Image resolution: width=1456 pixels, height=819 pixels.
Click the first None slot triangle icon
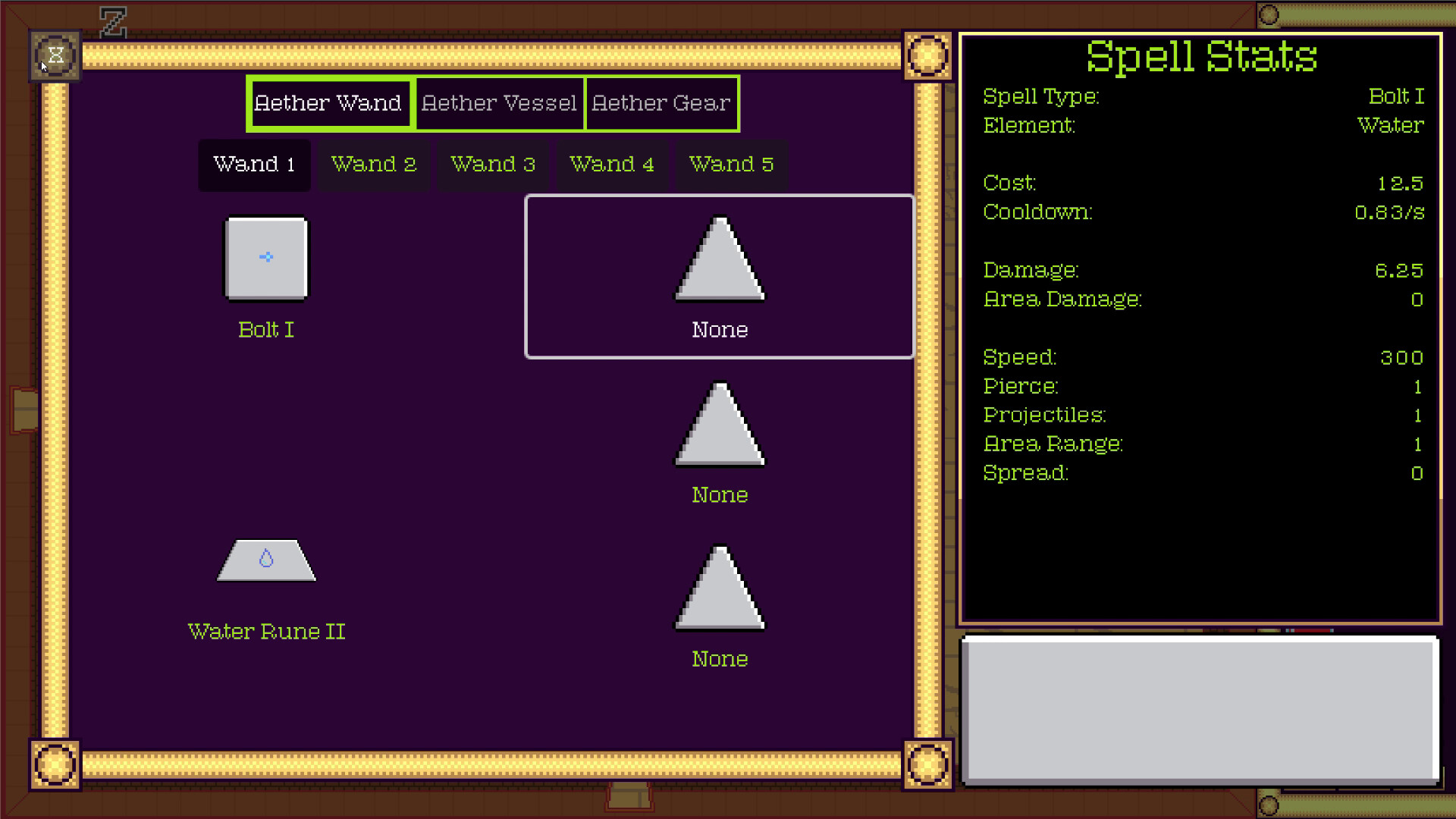pyautogui.click(x=718, y=265)
